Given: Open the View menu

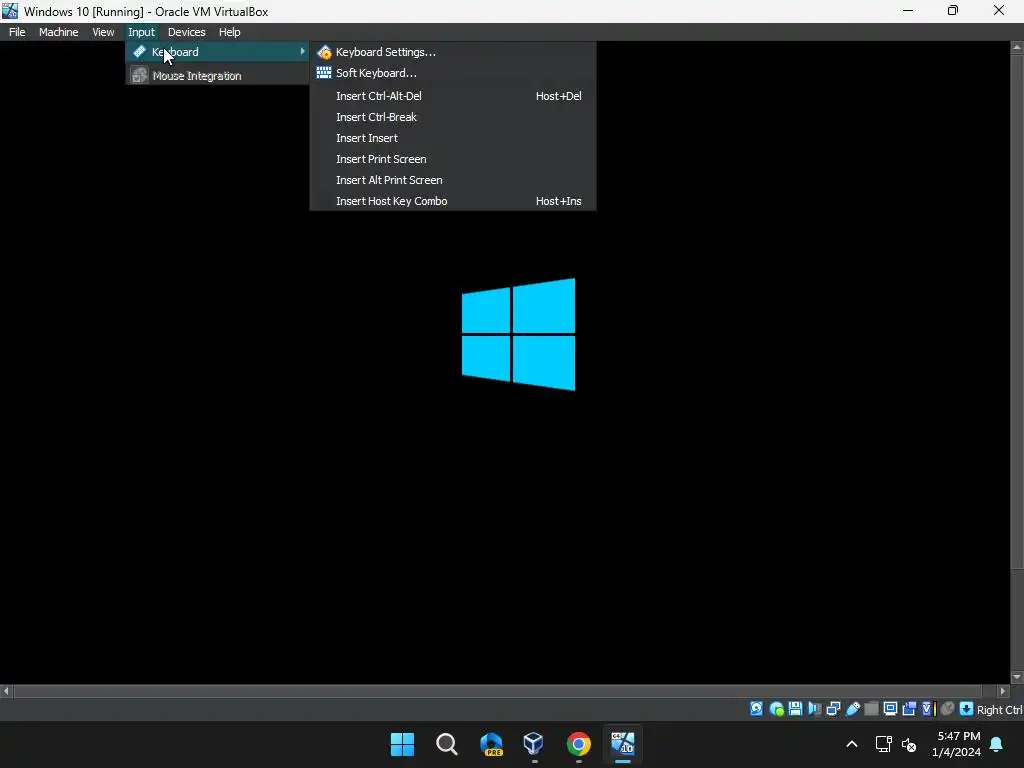Looking at the screenshot, I should tap(103, 32).
